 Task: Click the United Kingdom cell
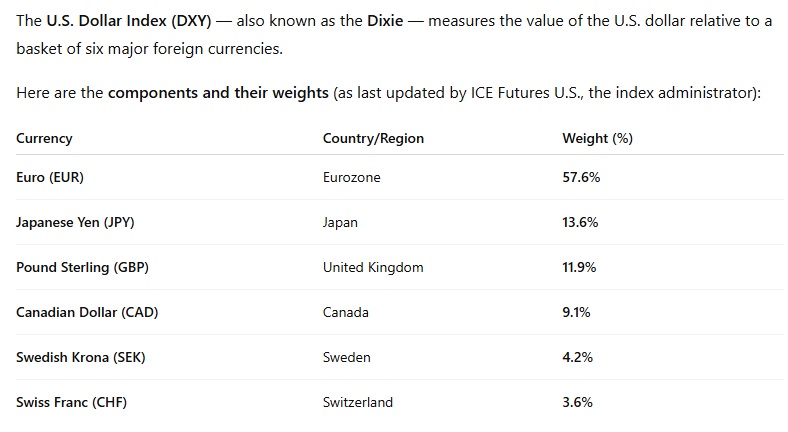373,267
